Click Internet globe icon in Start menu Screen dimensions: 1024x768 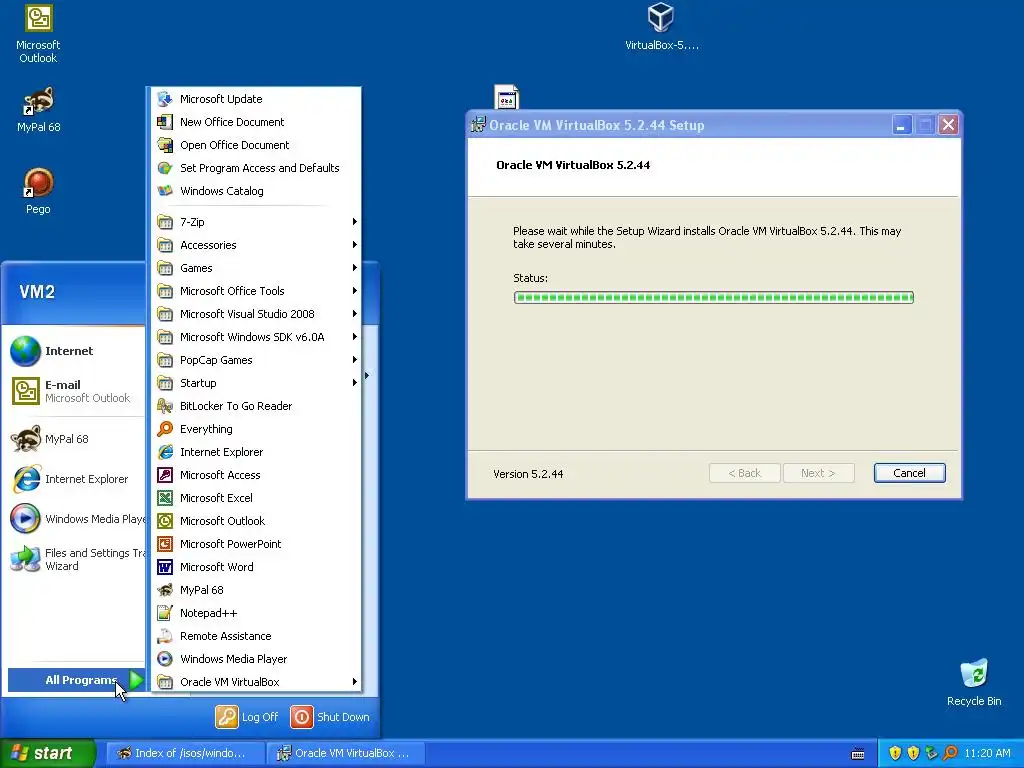pyautogui.click(x=25, y=351)
